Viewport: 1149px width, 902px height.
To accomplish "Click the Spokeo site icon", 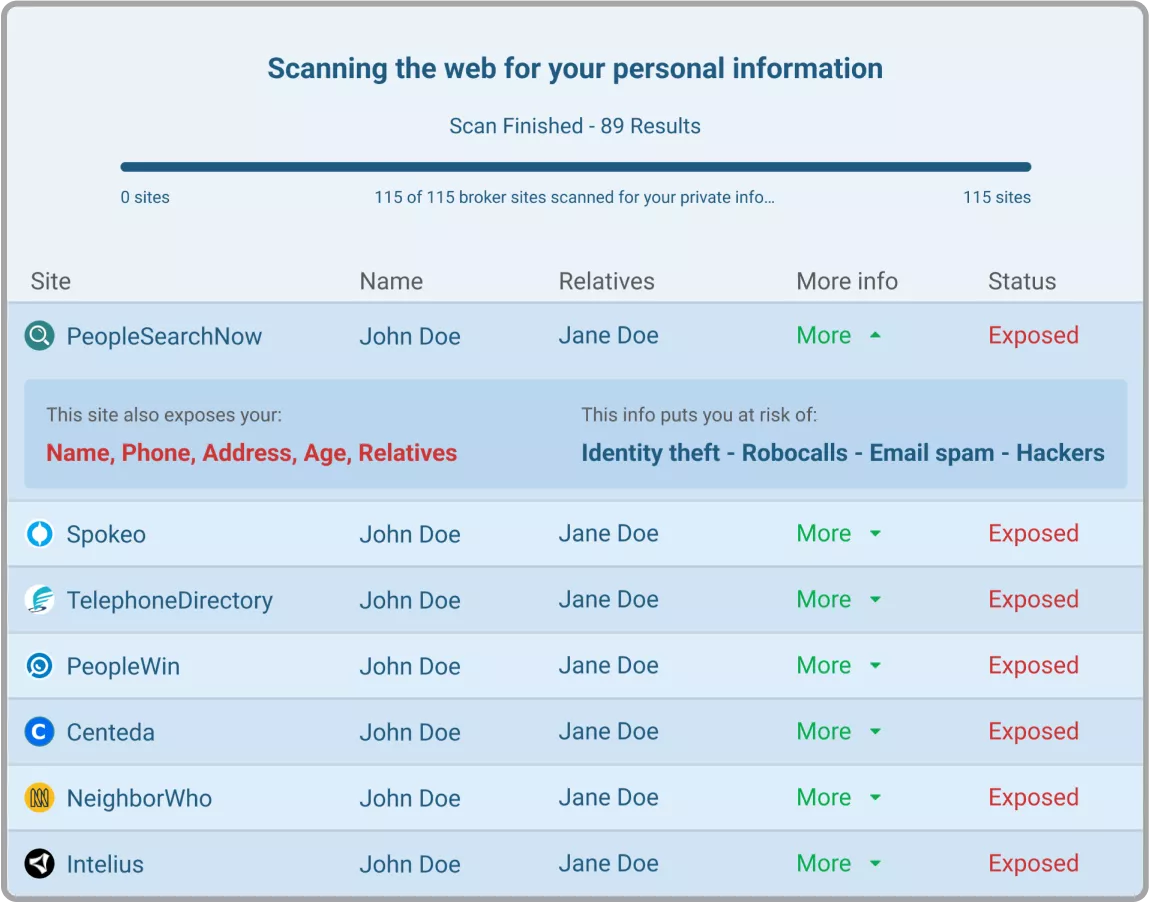I will coord(39,534).
